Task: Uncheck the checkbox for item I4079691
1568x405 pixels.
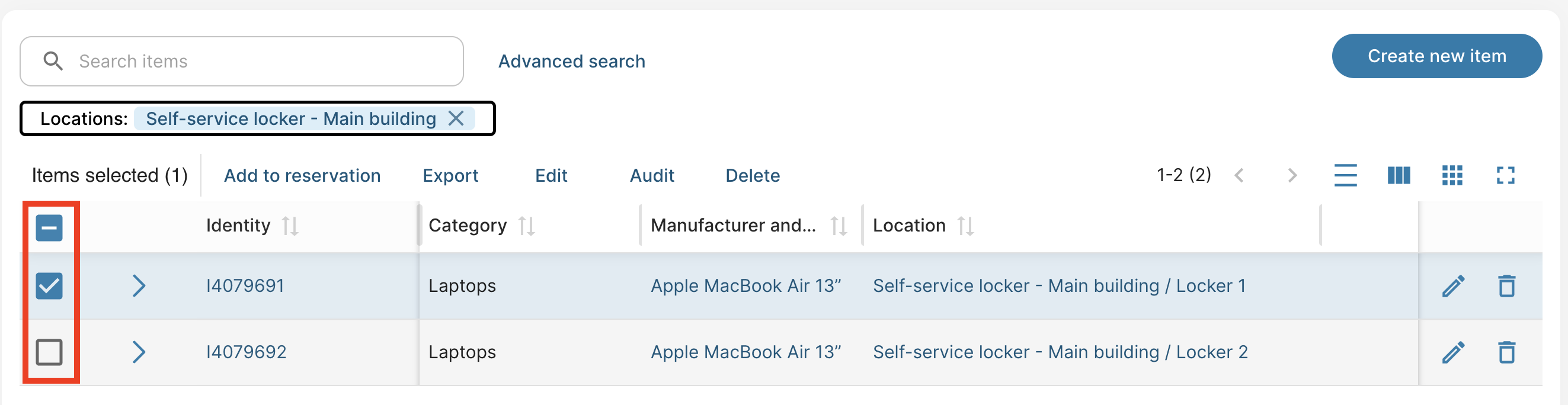Action: click(x=49, y=286)
